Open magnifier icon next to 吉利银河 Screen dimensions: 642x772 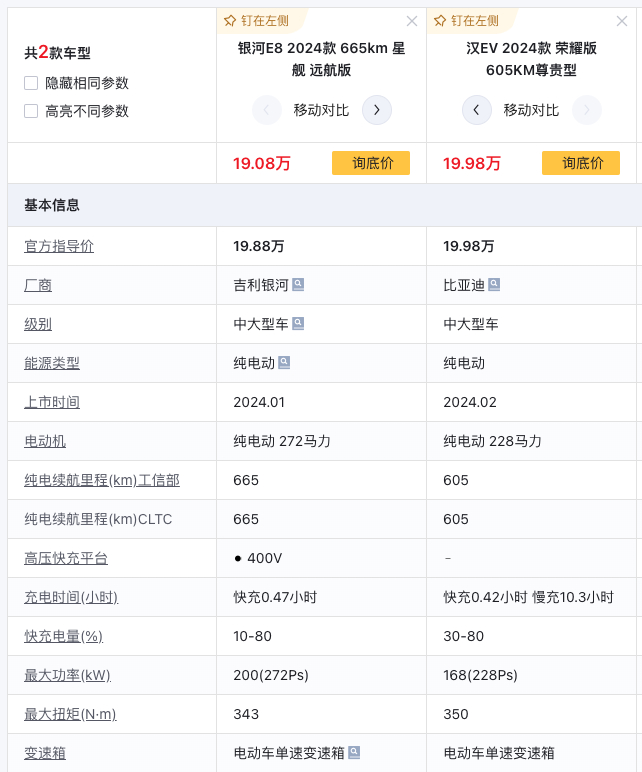[298, 285]
